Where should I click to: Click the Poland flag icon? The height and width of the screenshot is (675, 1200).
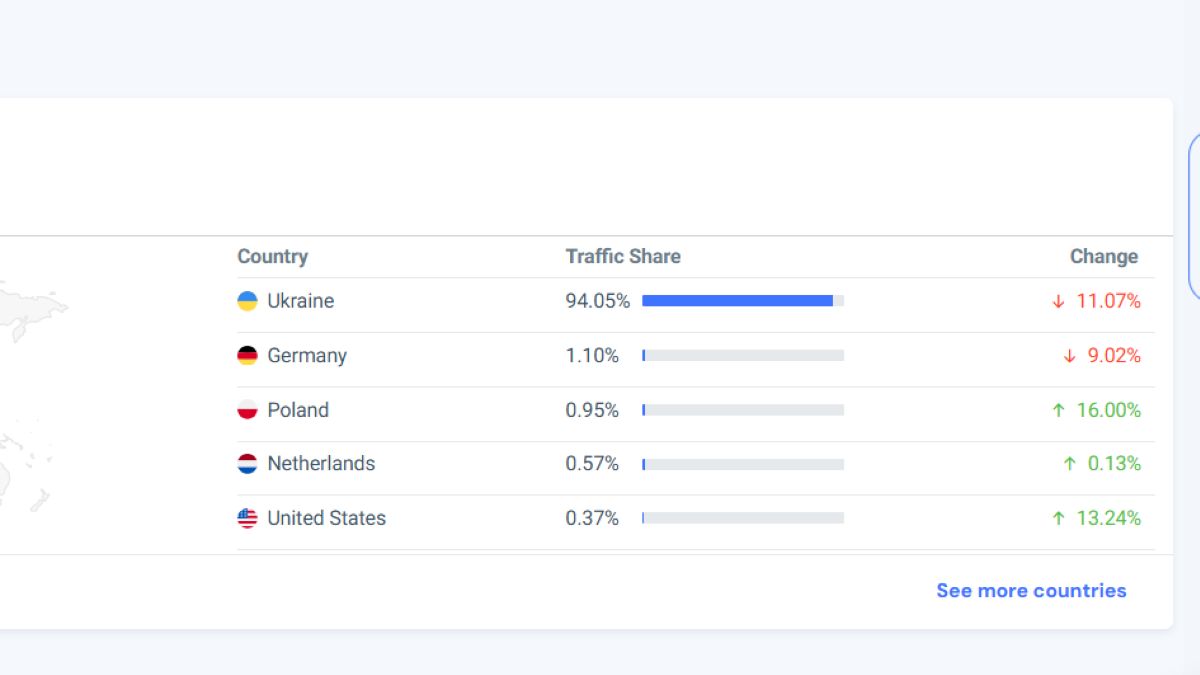[247, 410]
